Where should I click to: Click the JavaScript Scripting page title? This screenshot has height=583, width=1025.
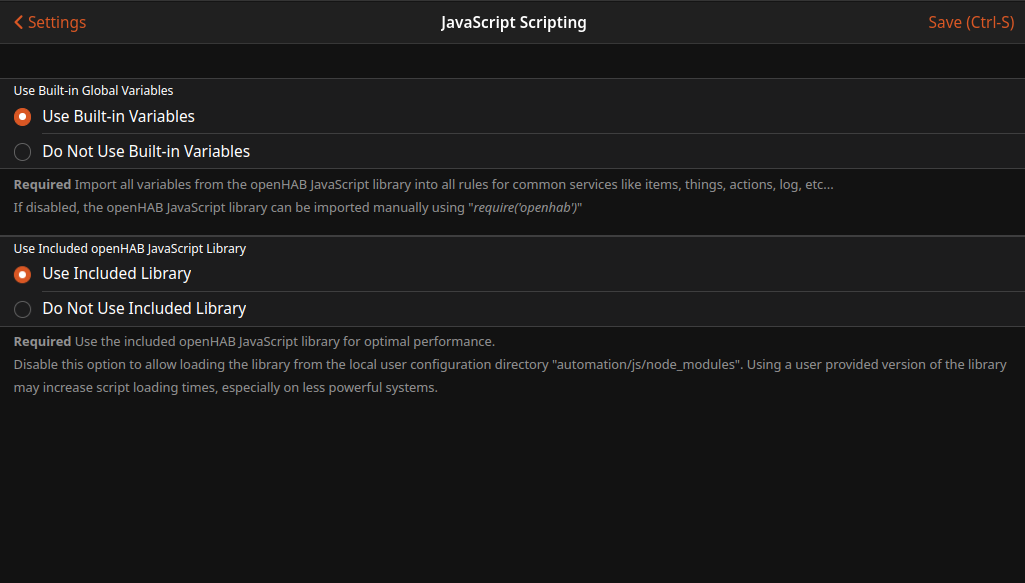513,22
